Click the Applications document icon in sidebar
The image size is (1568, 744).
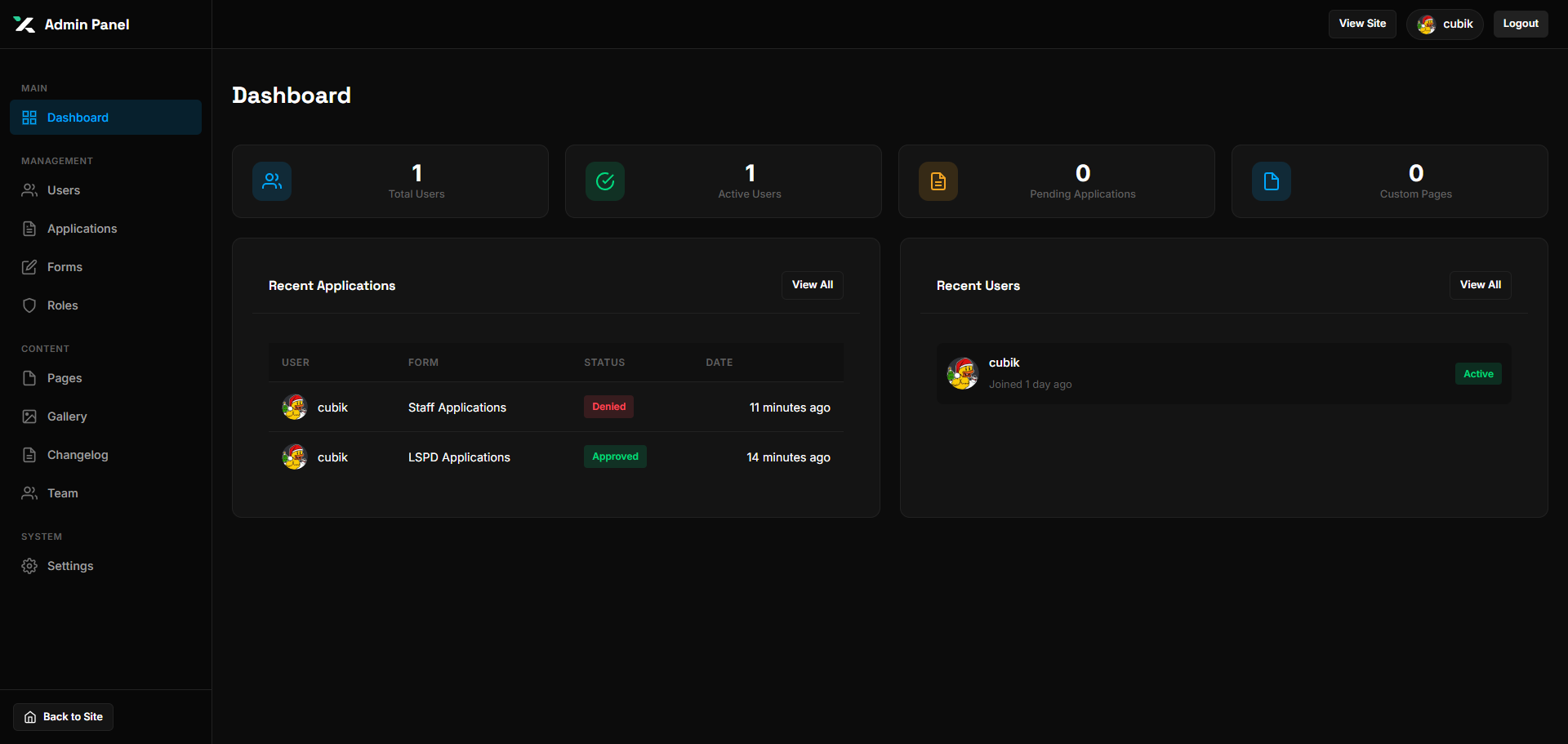(29, 229)
